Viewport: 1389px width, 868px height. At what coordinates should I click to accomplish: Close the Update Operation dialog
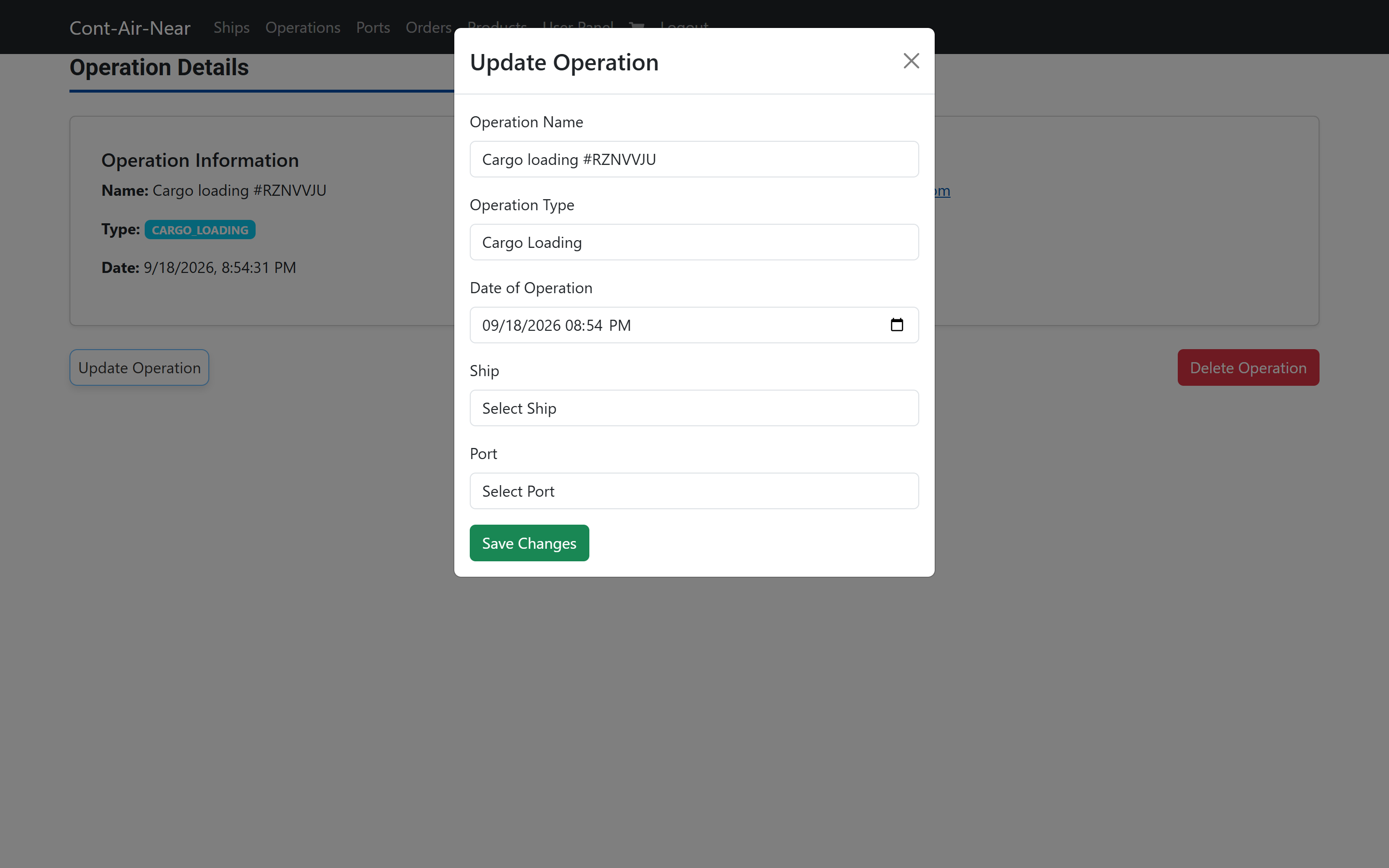(911, 61)
